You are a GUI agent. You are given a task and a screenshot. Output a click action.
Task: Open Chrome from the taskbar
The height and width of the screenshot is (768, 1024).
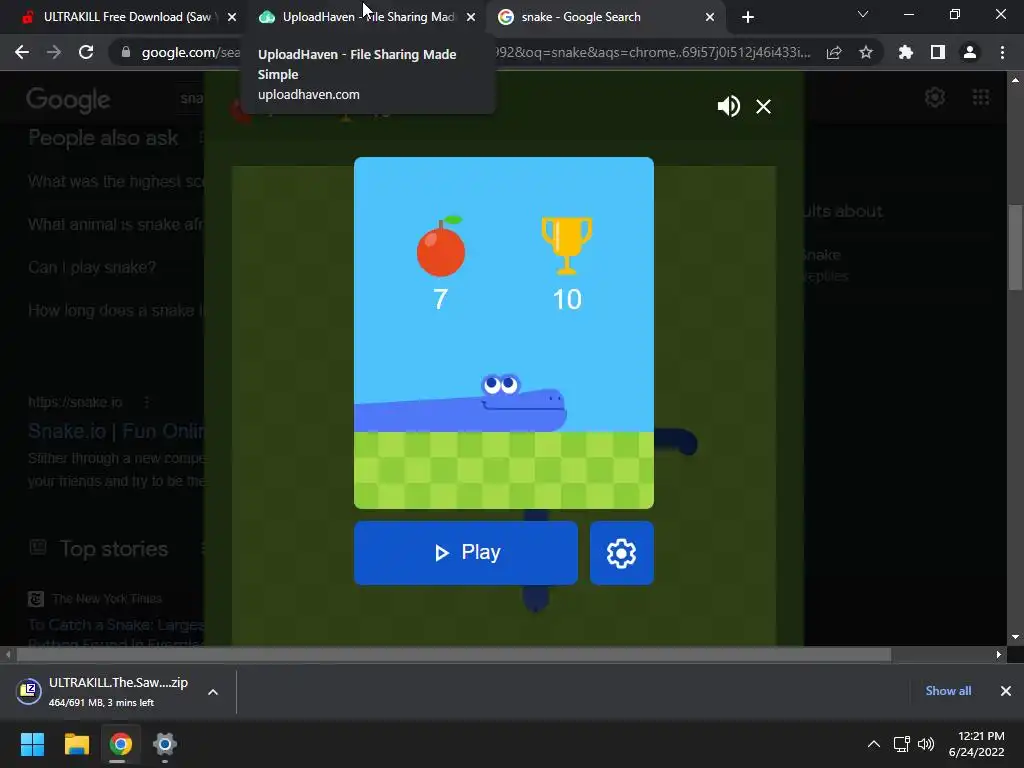tap(121, 744)
